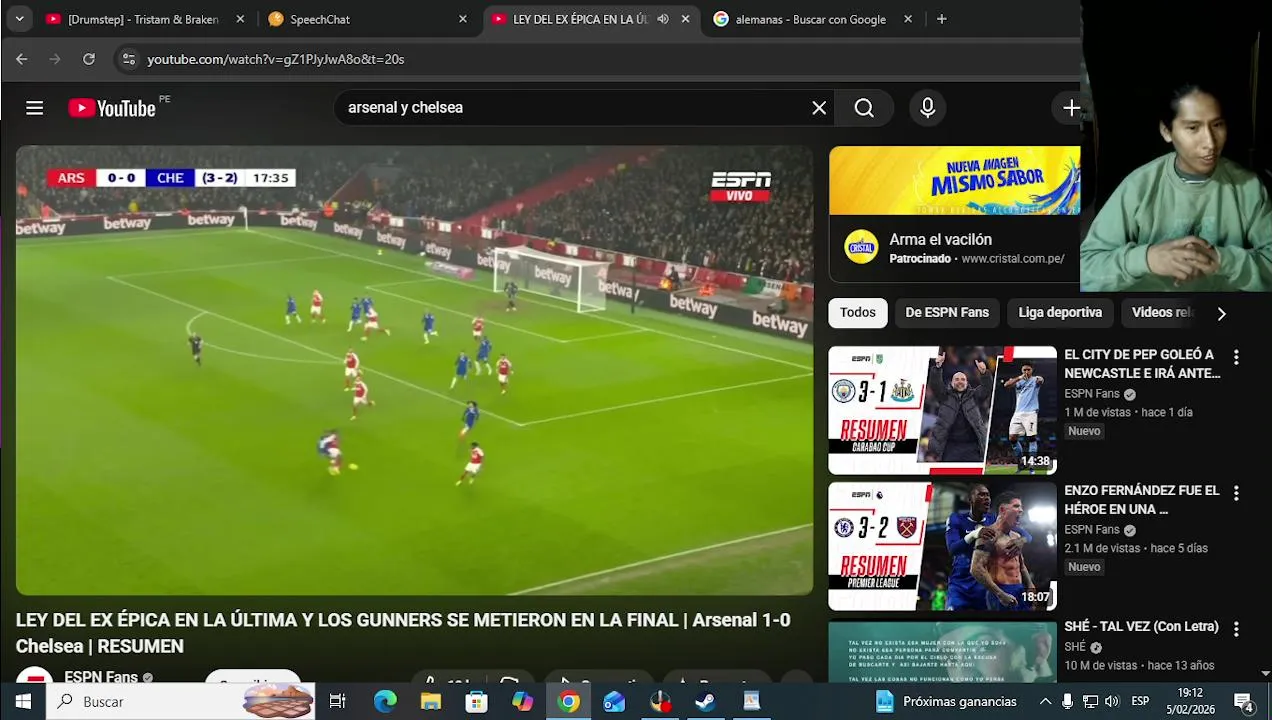The height and width of the screenshot is (720, 1272).
Task: Open Outlook from the taskbar
Action: [x=614, y=702]
